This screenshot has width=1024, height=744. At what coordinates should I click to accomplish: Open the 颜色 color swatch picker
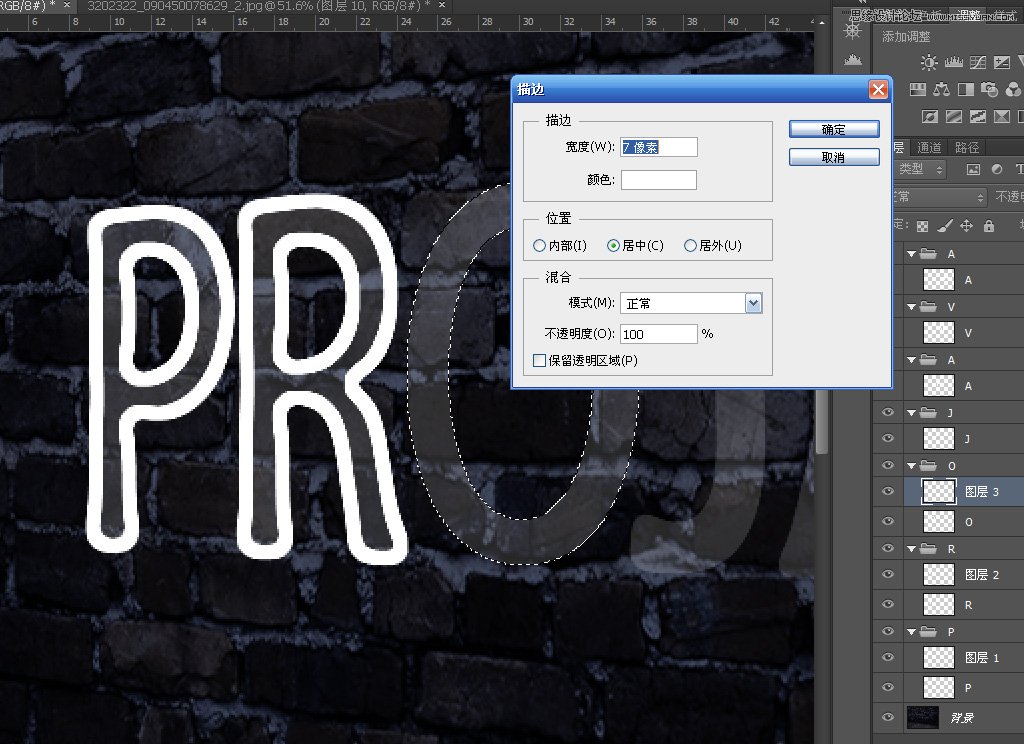[x=658, y=180]
